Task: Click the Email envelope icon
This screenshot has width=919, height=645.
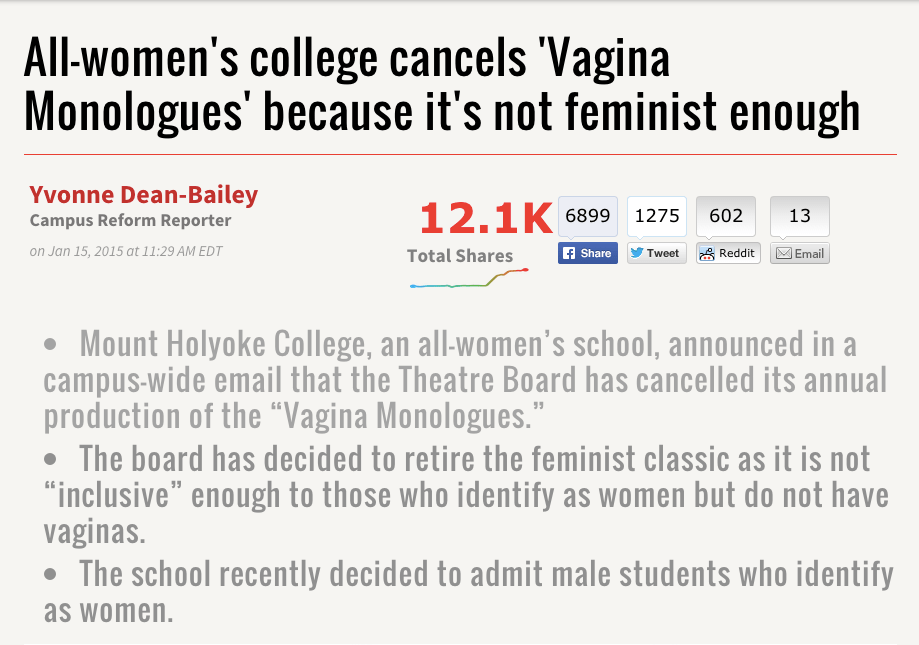Action: click(784, 253)
